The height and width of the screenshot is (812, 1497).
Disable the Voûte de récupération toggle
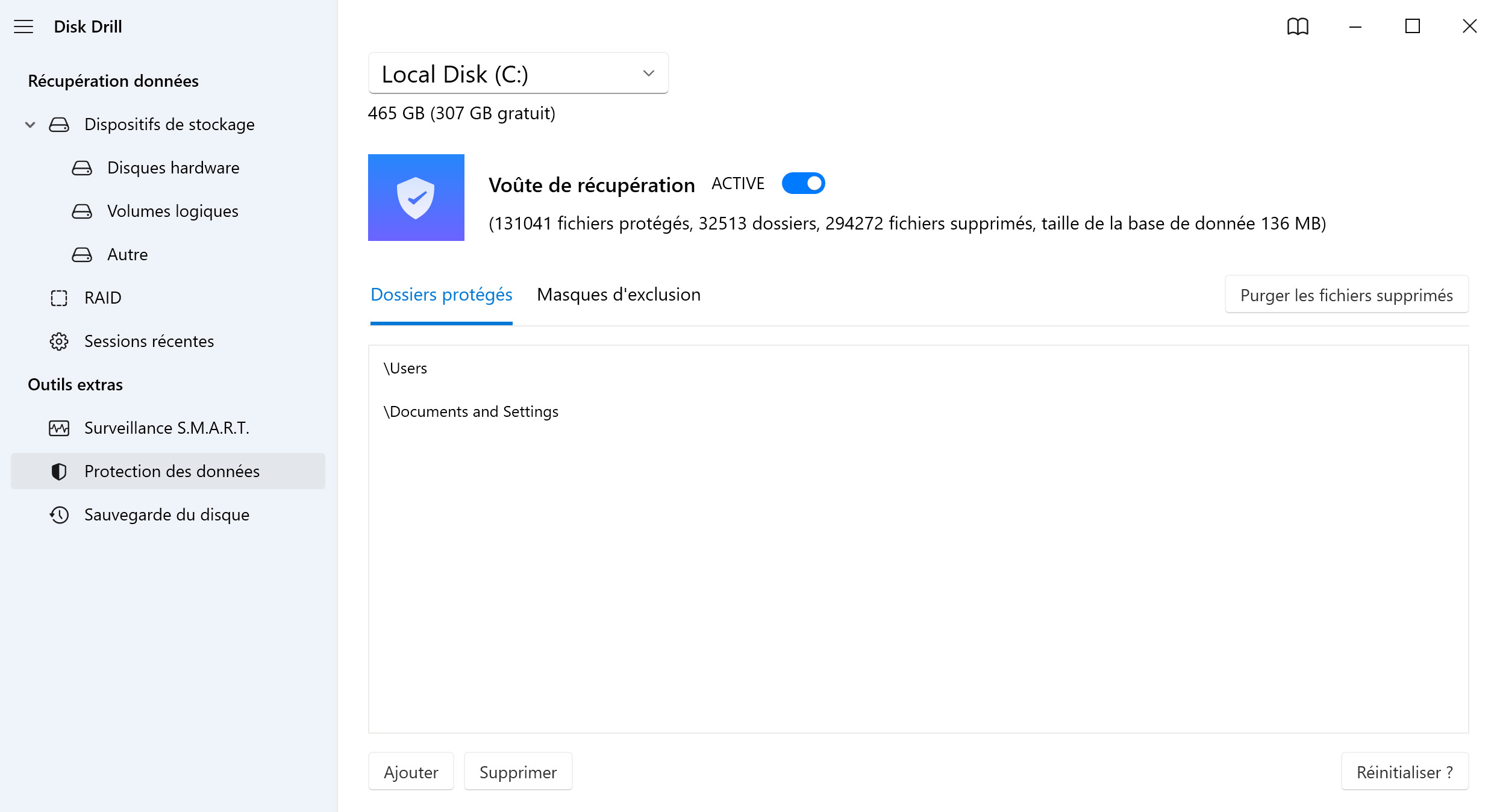tap(803, 183)
